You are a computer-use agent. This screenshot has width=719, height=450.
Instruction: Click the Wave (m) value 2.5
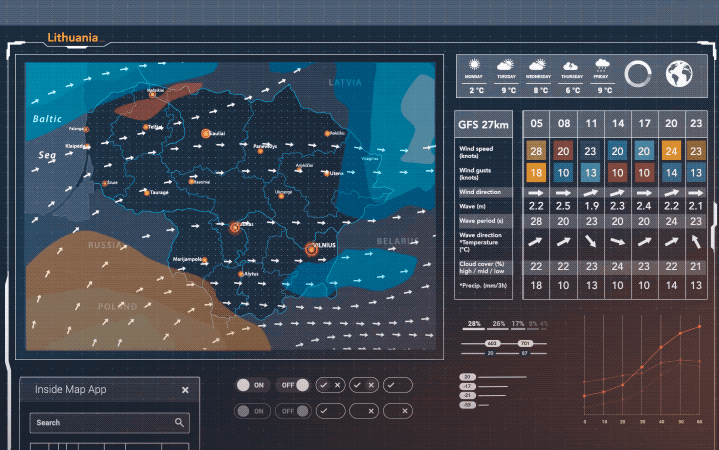point(563,206)
